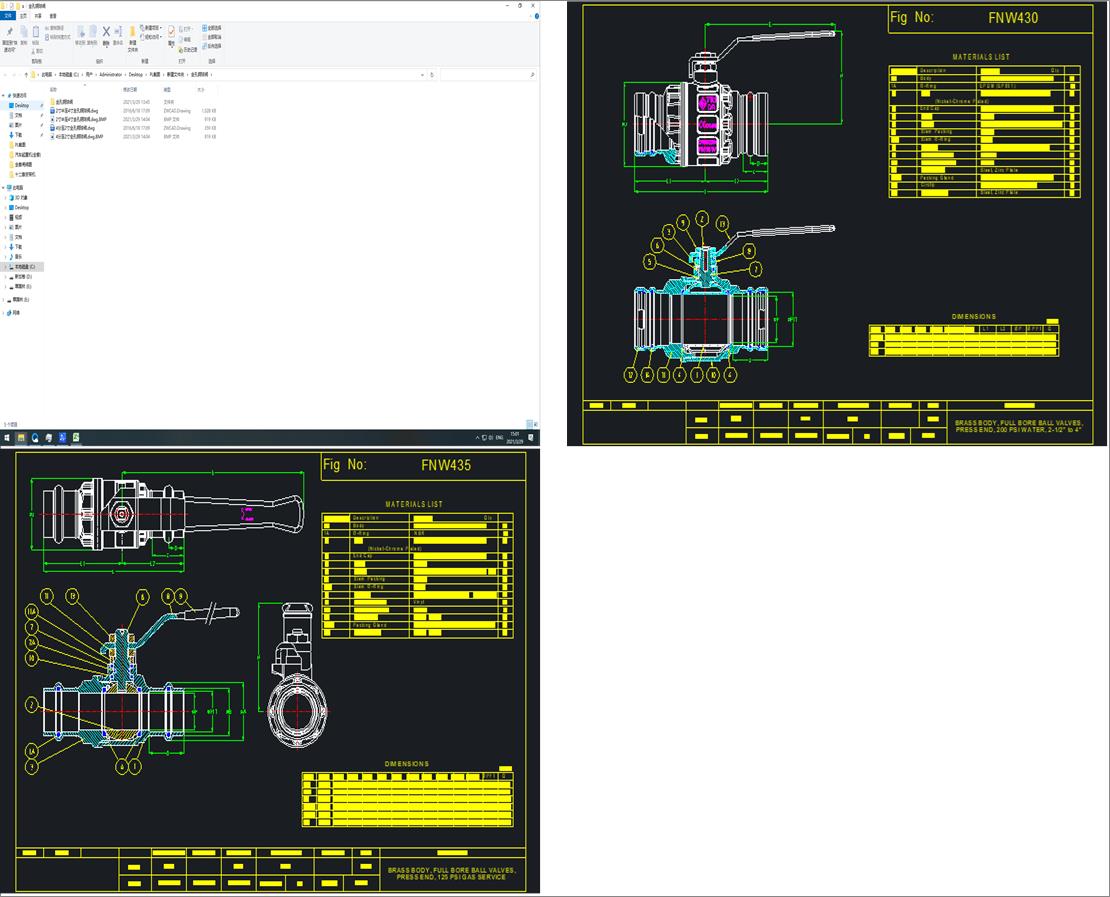
Task: Open the blue File tab in Explorer
Action: 8,16
